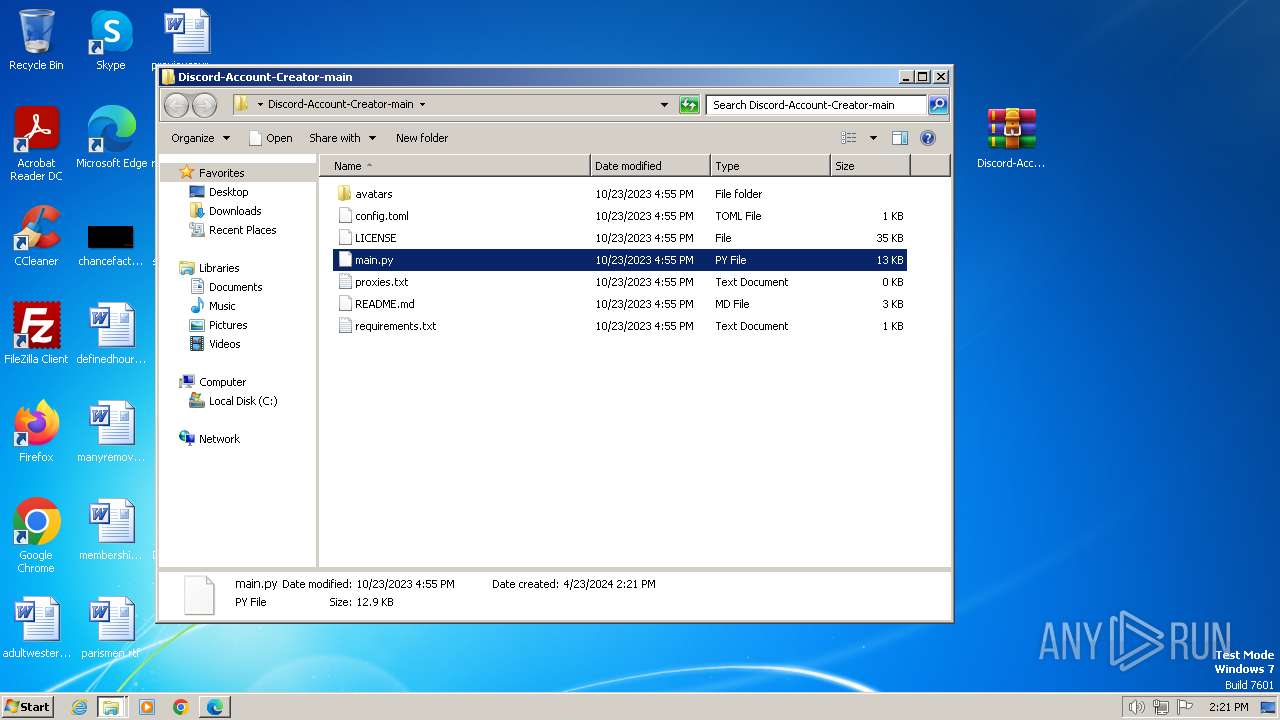Click the volume speaker tray icon
1280x720 pixels.
click(x=1136, y=707)
